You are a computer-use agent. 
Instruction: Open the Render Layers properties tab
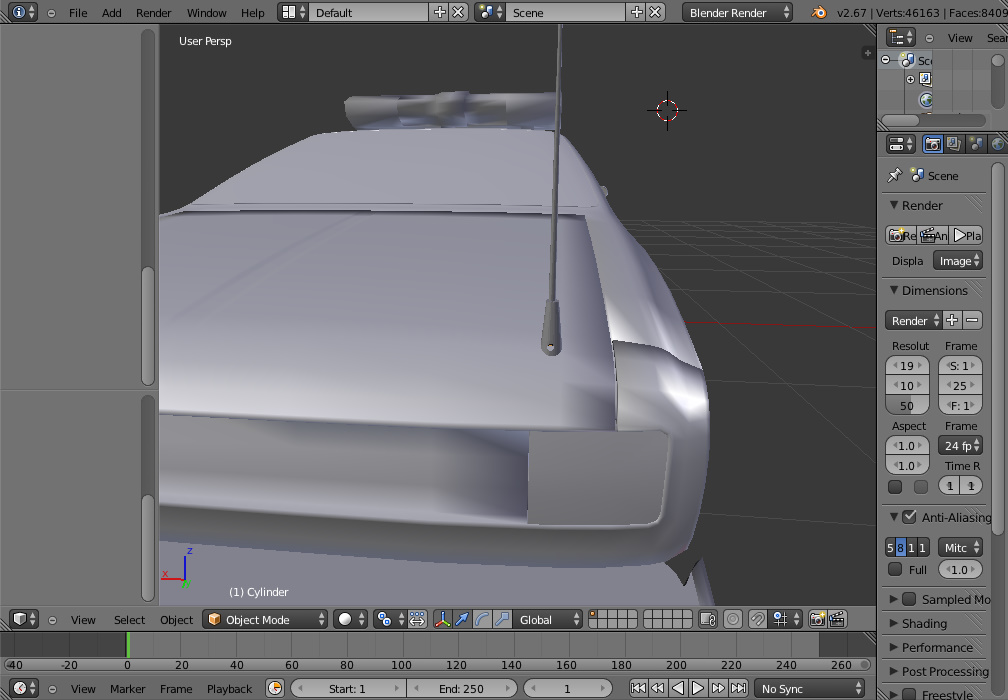click(x=954, y=144)
